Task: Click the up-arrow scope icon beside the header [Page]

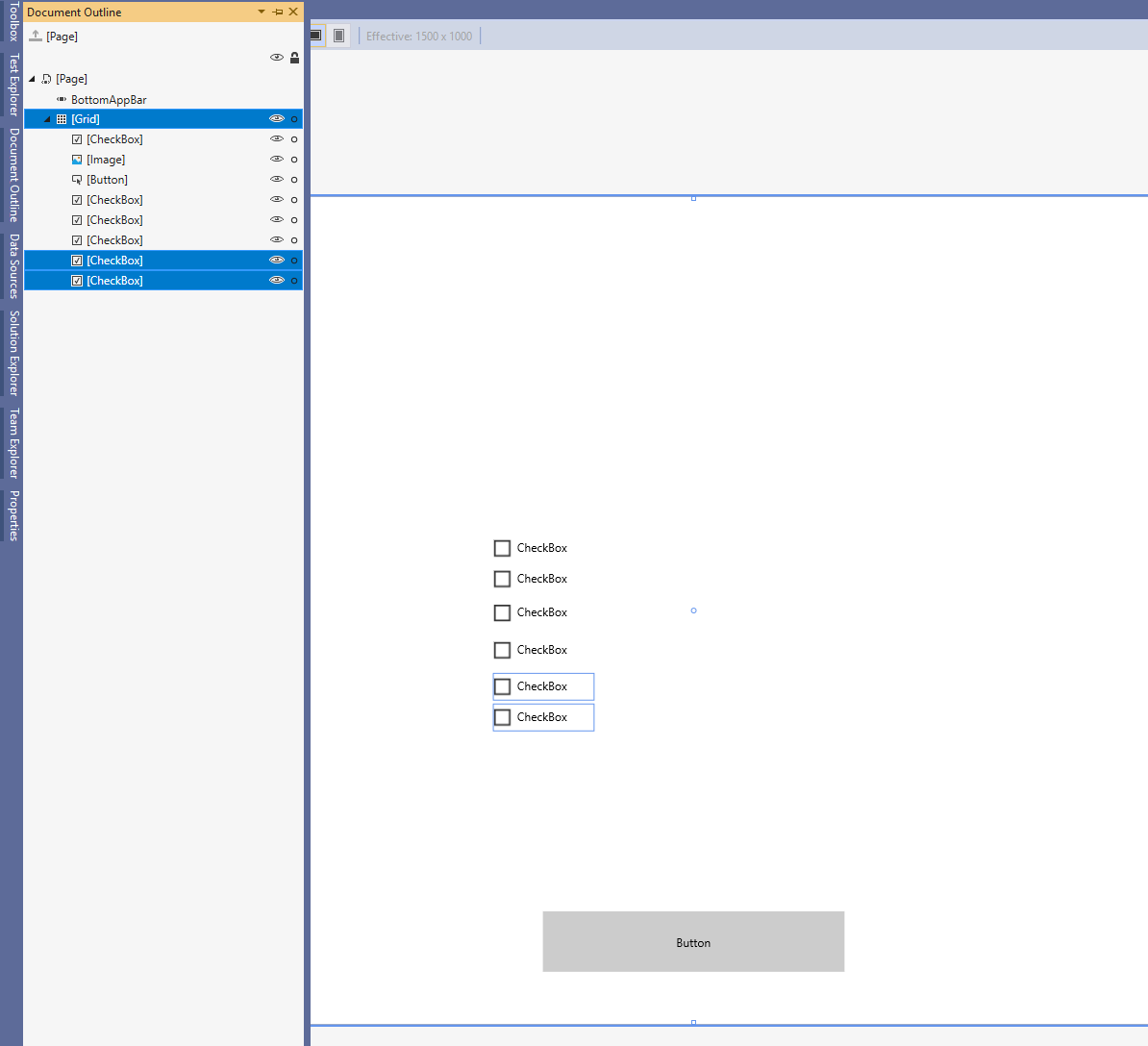Action: click(36, 36)
